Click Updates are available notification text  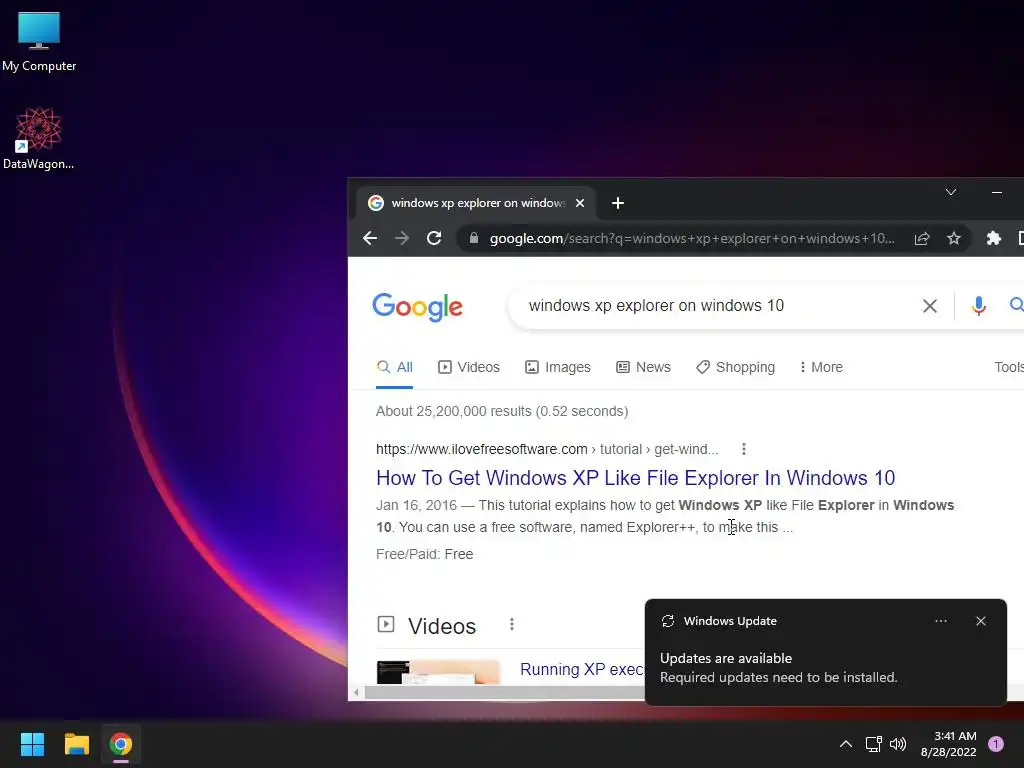tap(726, 658)
